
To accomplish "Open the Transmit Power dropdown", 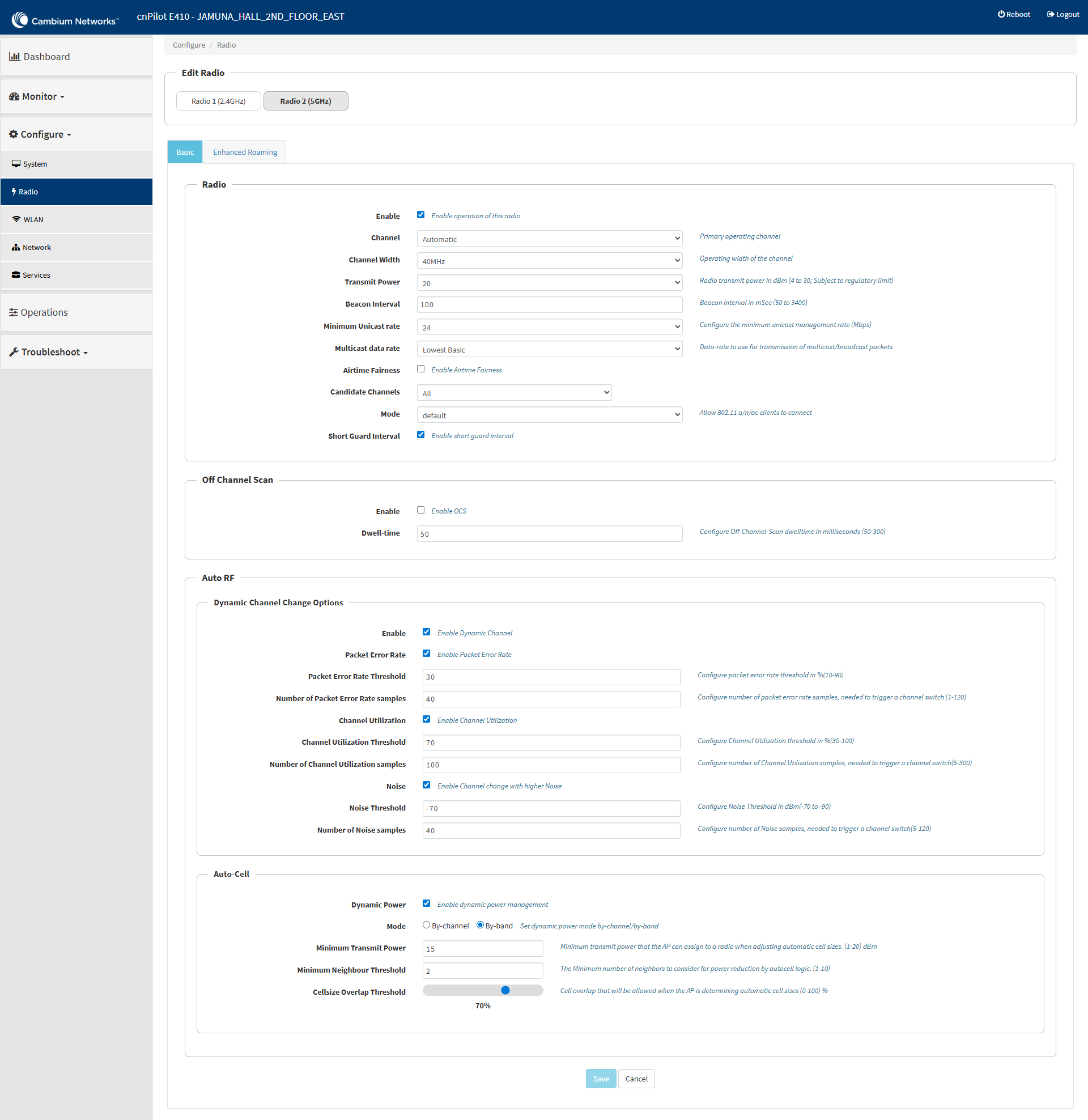I will coord(549,283).
